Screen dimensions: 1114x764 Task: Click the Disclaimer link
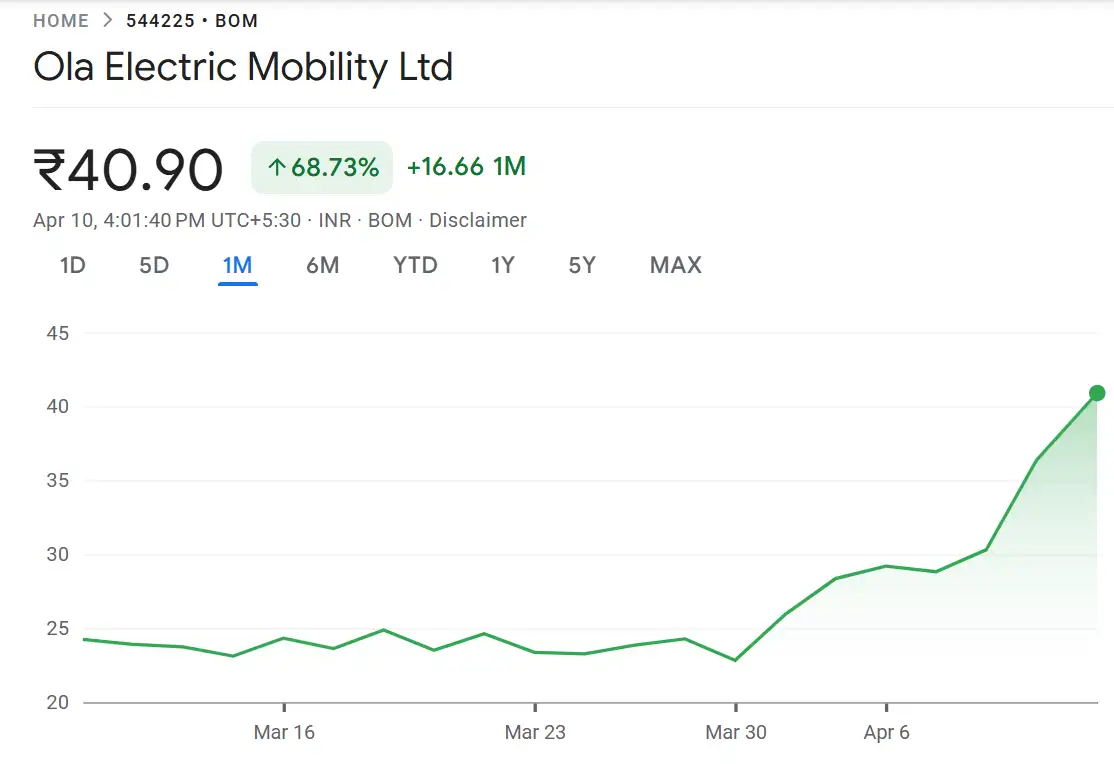478,220
